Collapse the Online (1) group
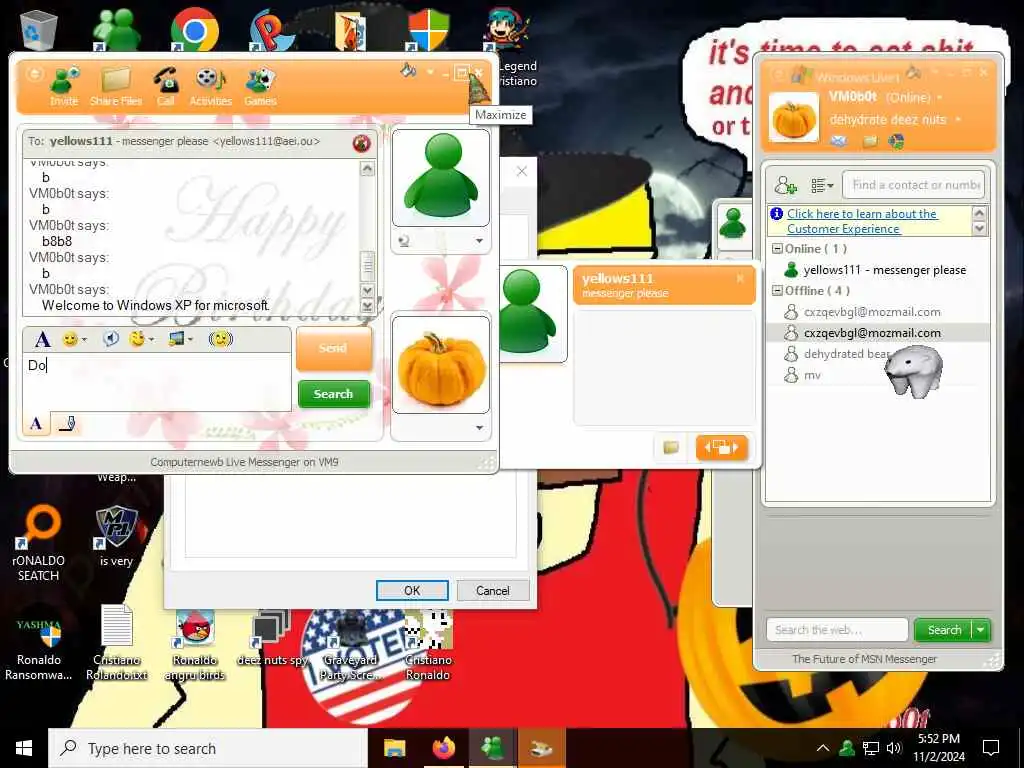The image size is (1024, 768). click(777, 248)
